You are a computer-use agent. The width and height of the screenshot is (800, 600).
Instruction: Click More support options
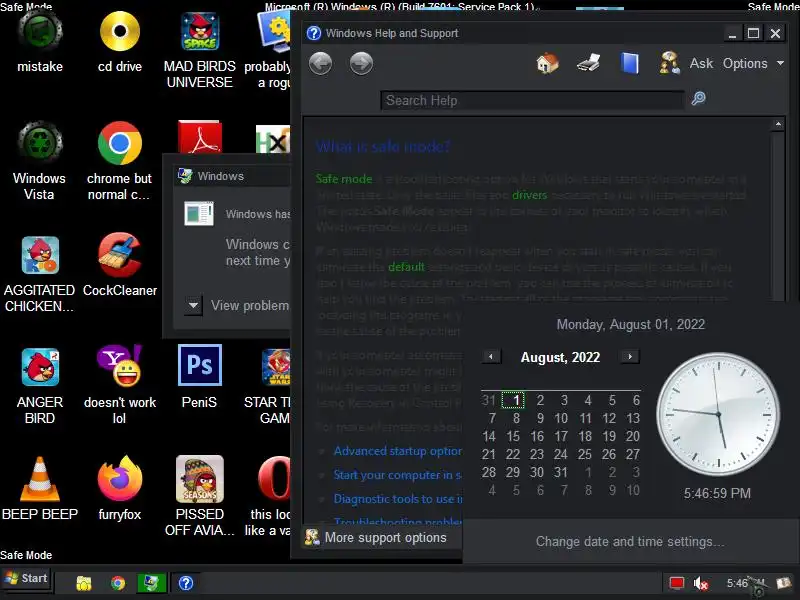(385, 538)
